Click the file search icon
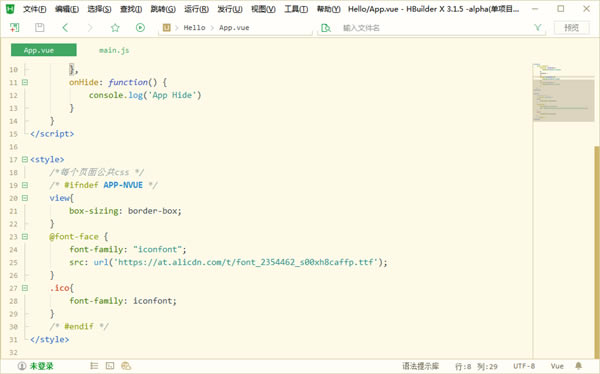Screen dimensions: 600x374 (326, 28)
